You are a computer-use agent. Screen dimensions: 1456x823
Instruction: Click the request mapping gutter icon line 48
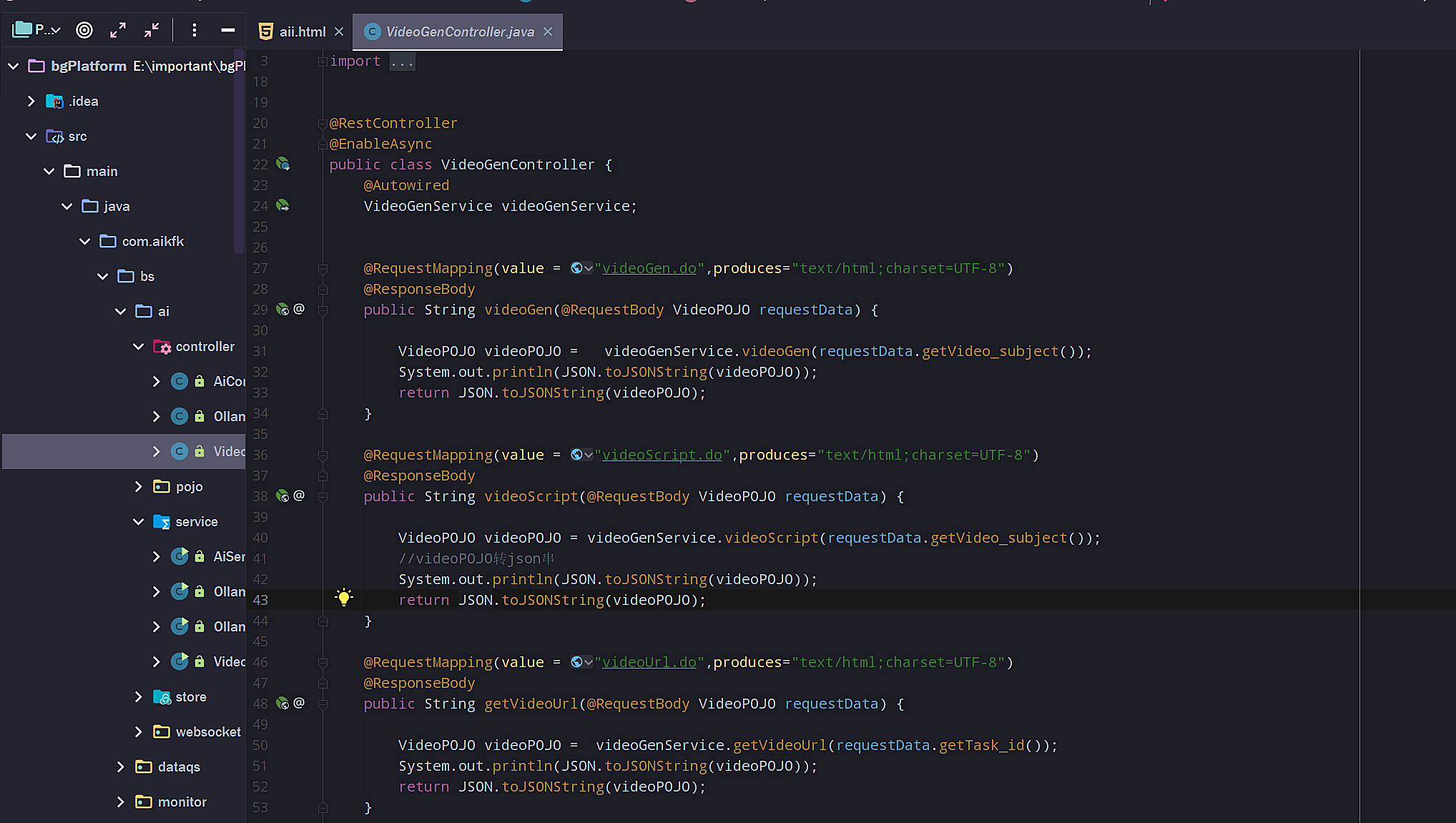(283, 704)
